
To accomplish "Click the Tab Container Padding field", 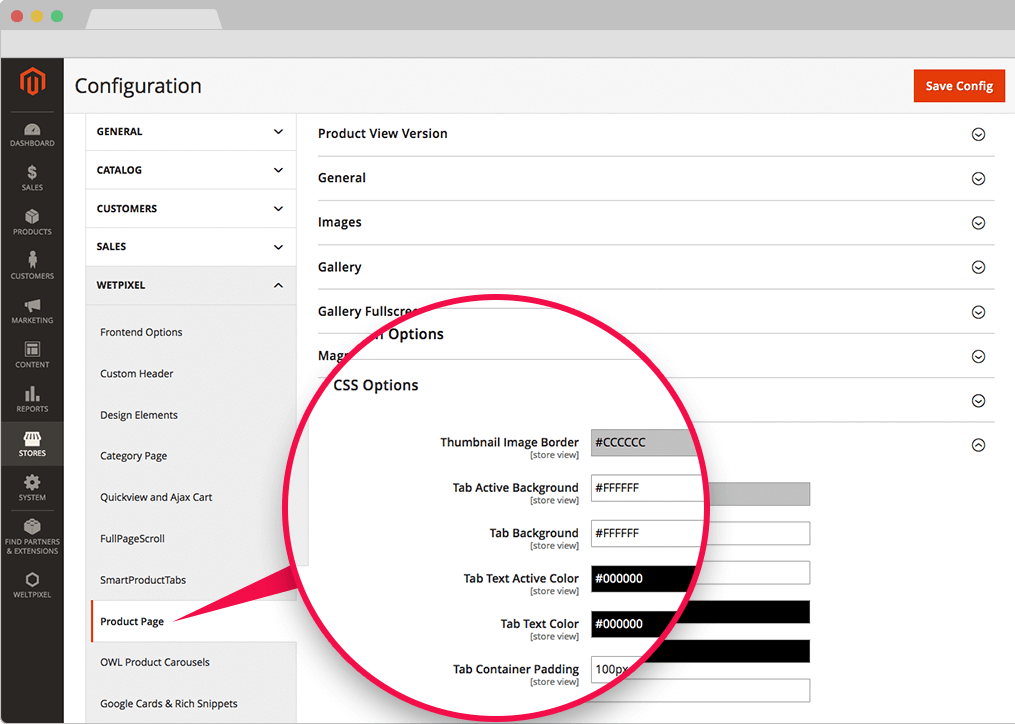I will point(640,669).
